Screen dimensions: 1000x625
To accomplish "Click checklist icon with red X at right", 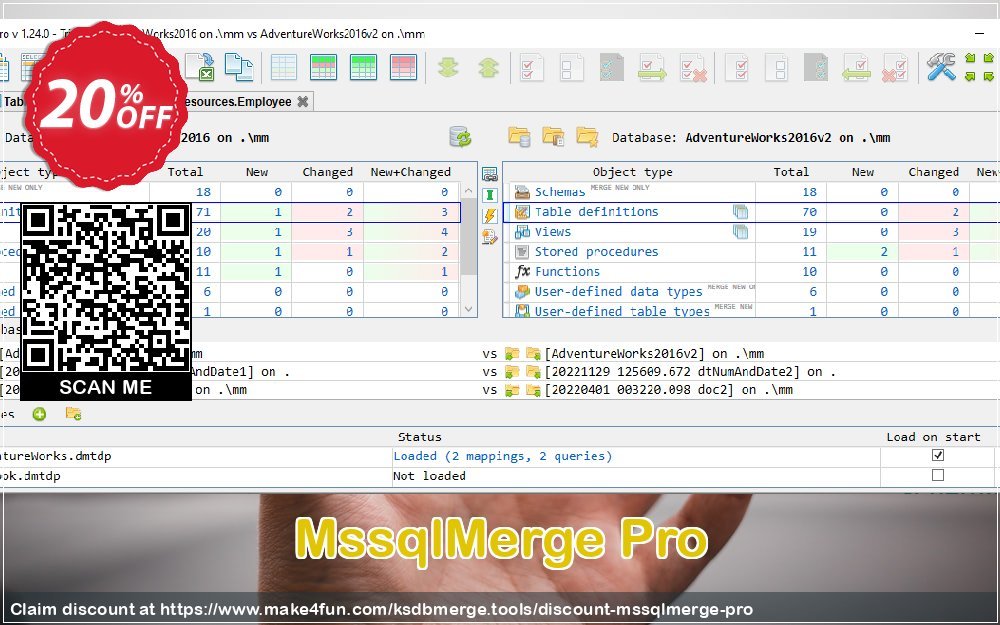I will (693, 67).
